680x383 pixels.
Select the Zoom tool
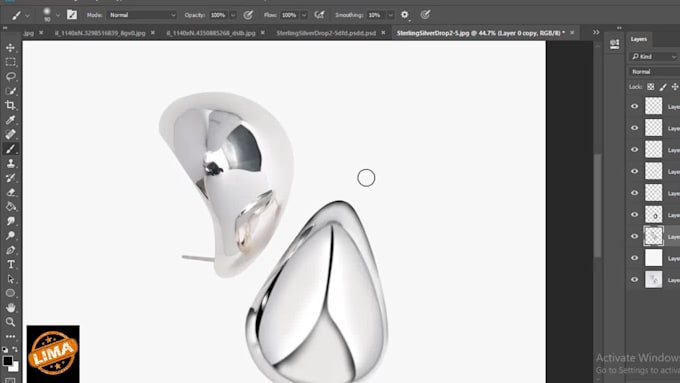point(10,322)
